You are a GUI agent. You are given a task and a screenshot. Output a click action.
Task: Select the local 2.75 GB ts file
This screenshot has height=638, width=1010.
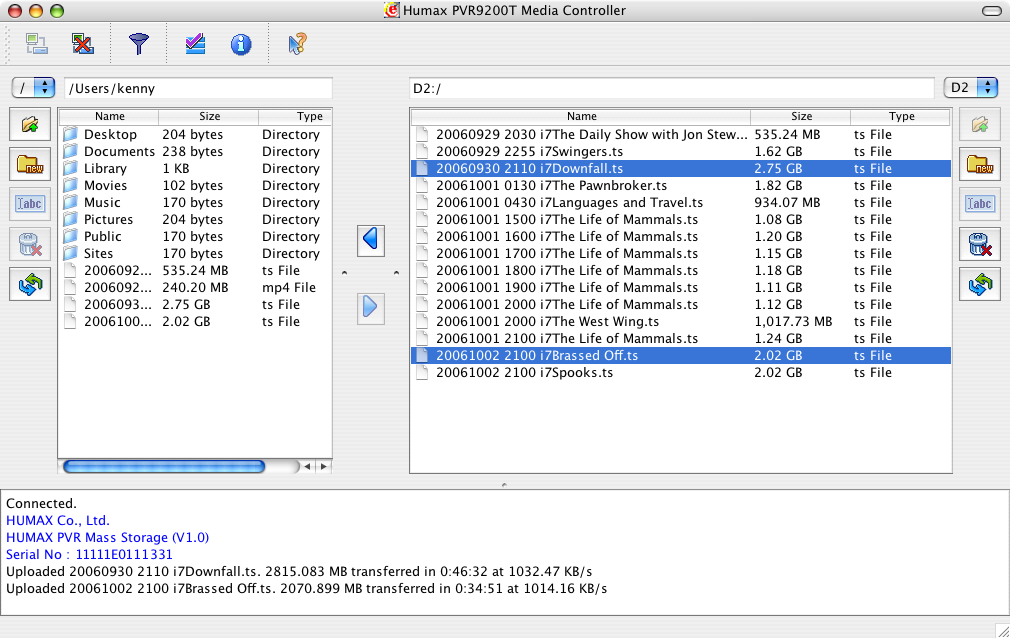(196, 305)
